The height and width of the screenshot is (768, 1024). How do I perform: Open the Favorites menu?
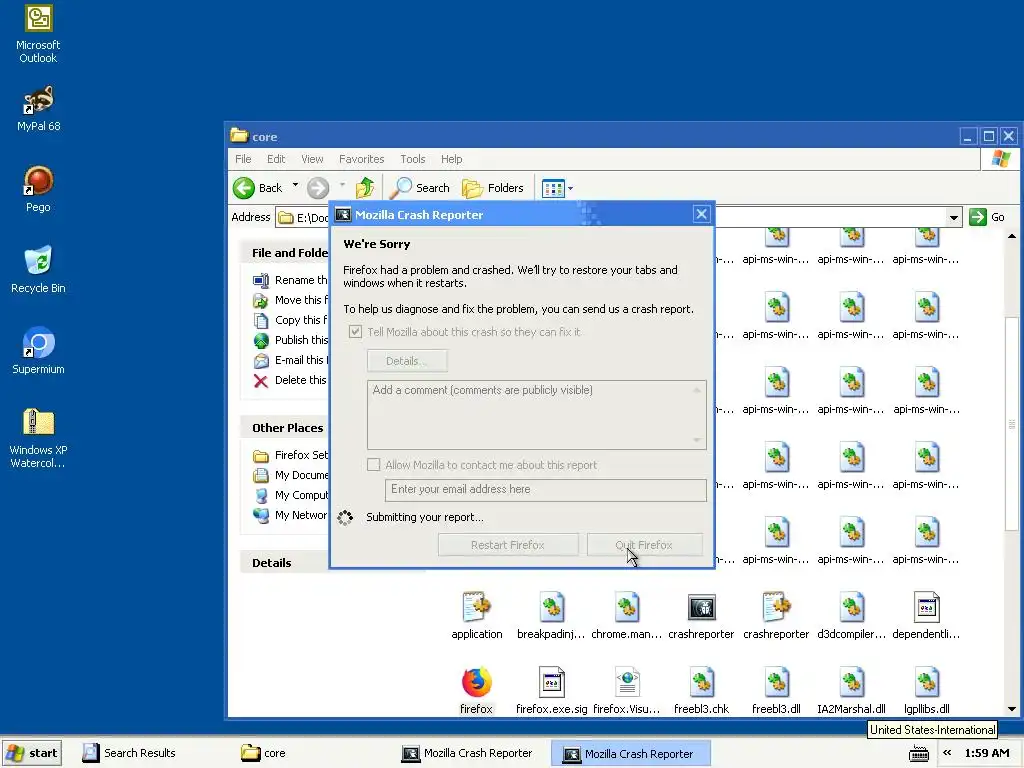(x=361, y=159)
